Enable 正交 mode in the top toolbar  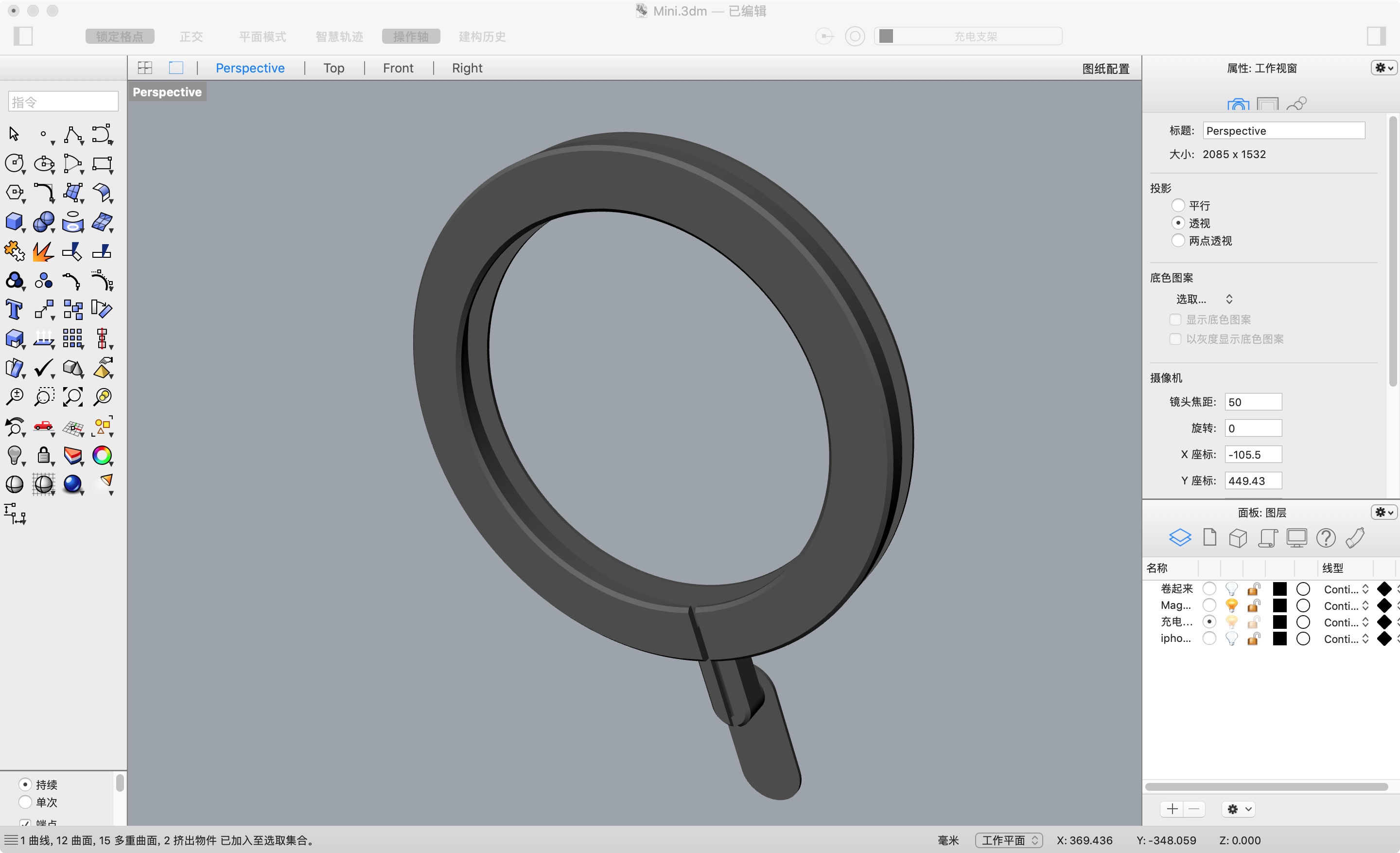point(191,36)
